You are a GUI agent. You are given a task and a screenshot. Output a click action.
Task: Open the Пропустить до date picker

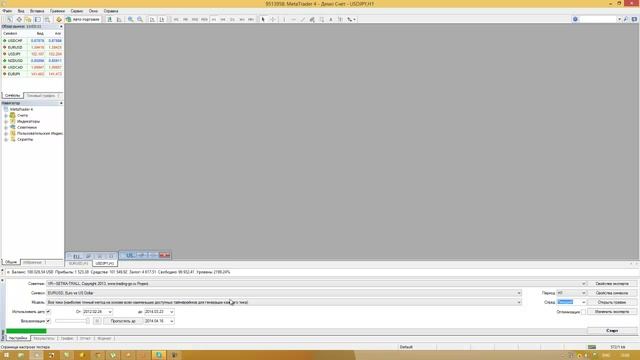click(171, 321)
